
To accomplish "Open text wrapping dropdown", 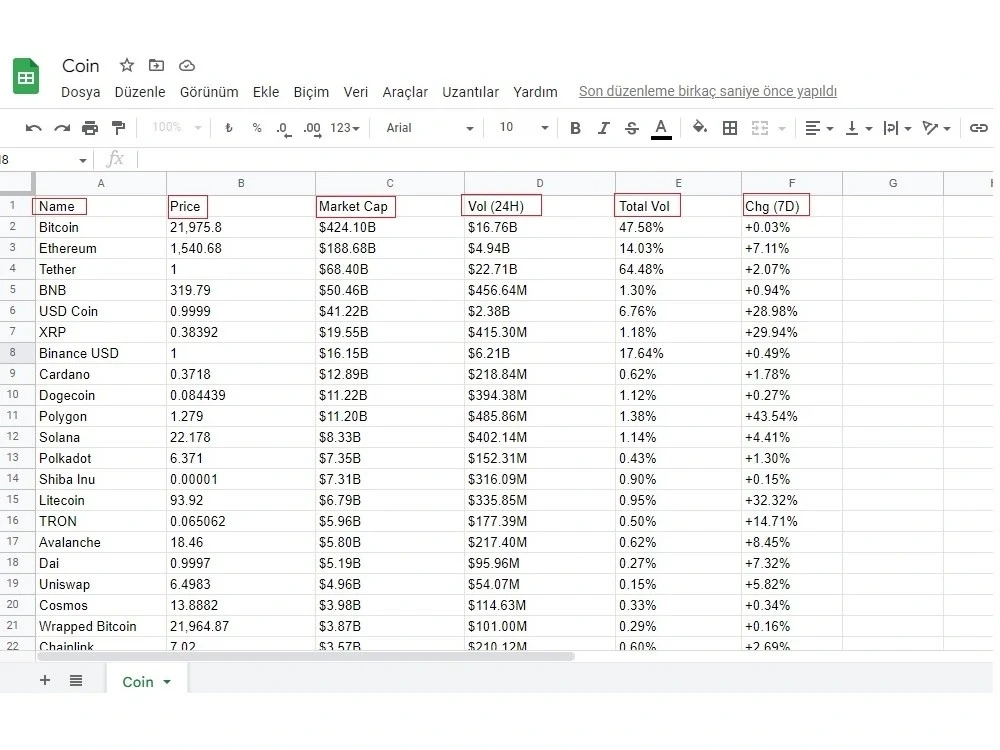I will click(897, 128).
